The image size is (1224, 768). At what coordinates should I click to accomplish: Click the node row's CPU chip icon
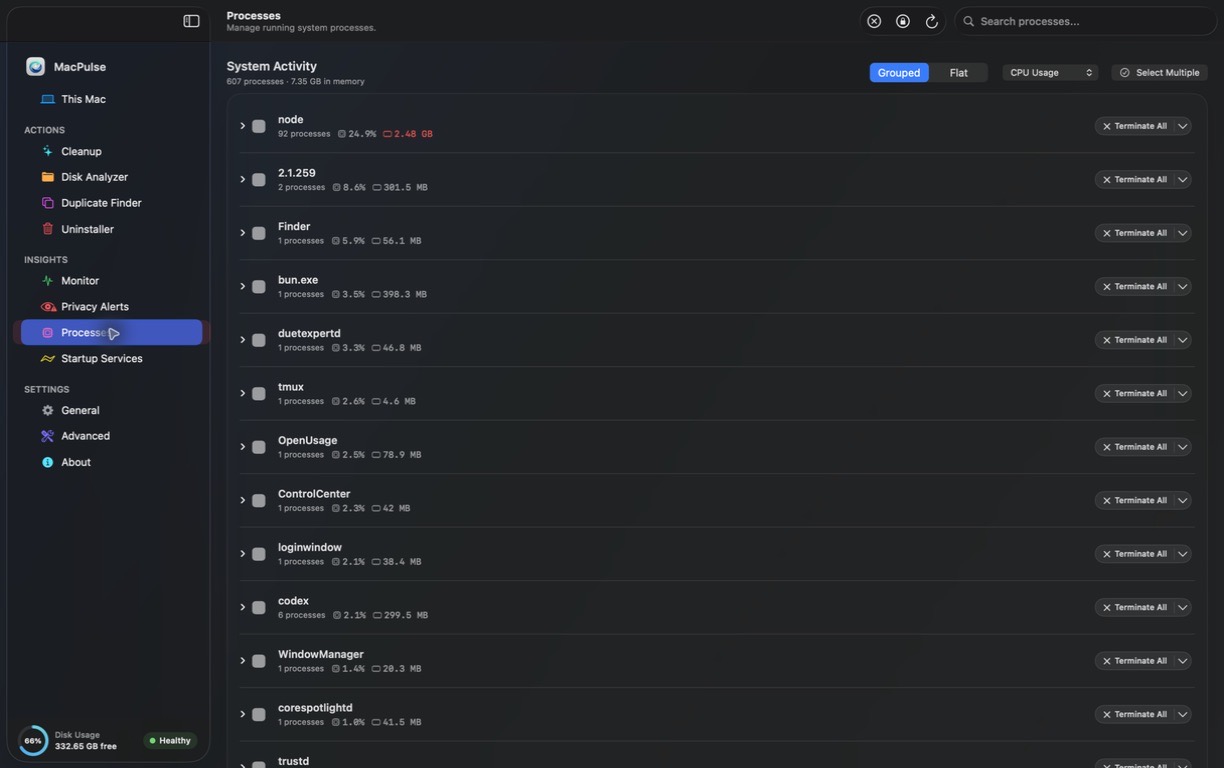point(342,134)
